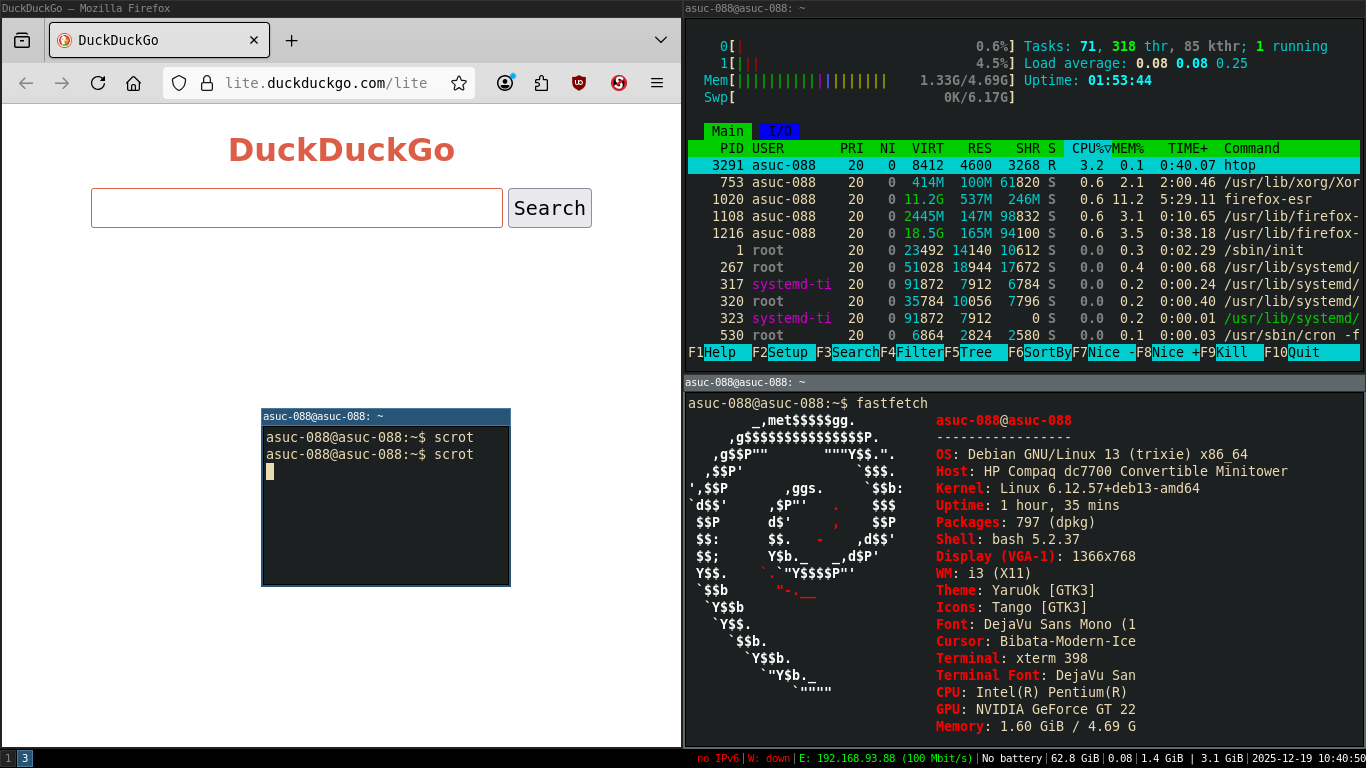Switch to workspace 1 in i3 bar

tap(8, 758)
